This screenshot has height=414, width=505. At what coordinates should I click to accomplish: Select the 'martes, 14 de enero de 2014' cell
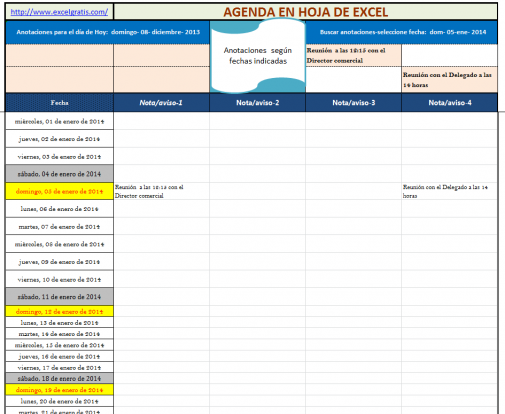point(59,334)
